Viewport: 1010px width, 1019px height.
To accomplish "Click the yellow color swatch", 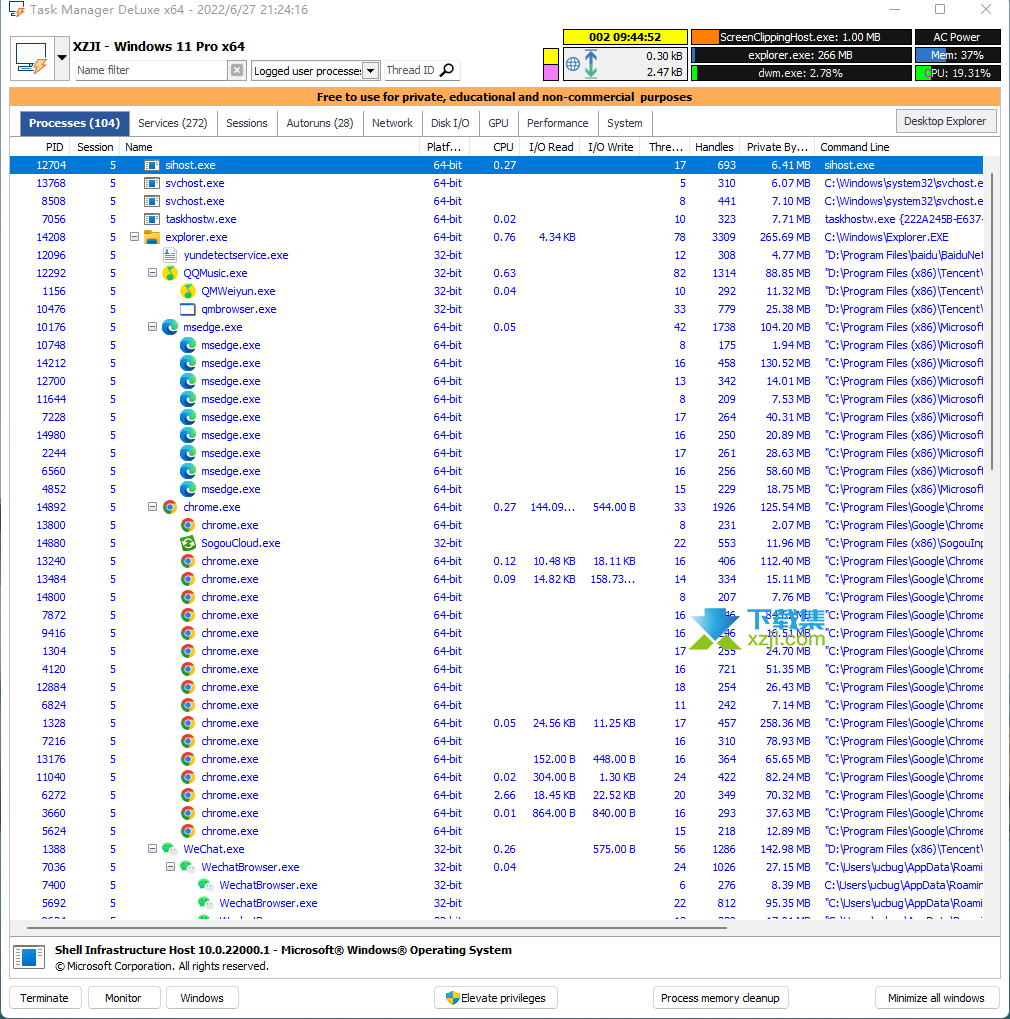I will pyautogui.click(x=550, y=56).
